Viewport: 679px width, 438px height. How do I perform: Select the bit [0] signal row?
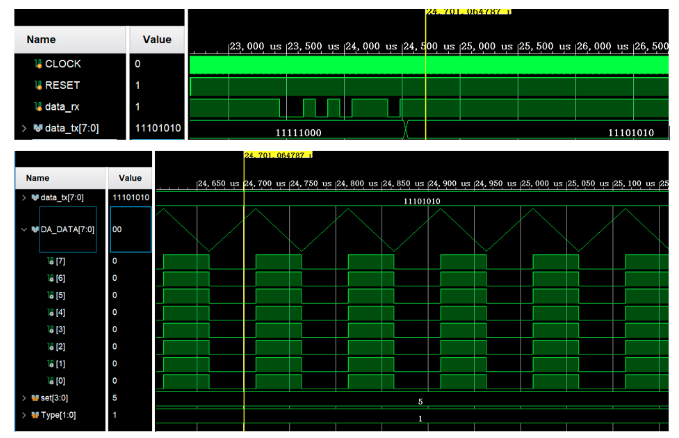(x=60, y=381)
